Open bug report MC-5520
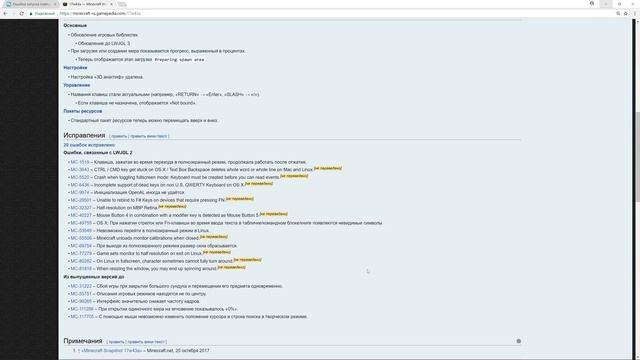The image size is (640, 360). [x=80, y=177]
